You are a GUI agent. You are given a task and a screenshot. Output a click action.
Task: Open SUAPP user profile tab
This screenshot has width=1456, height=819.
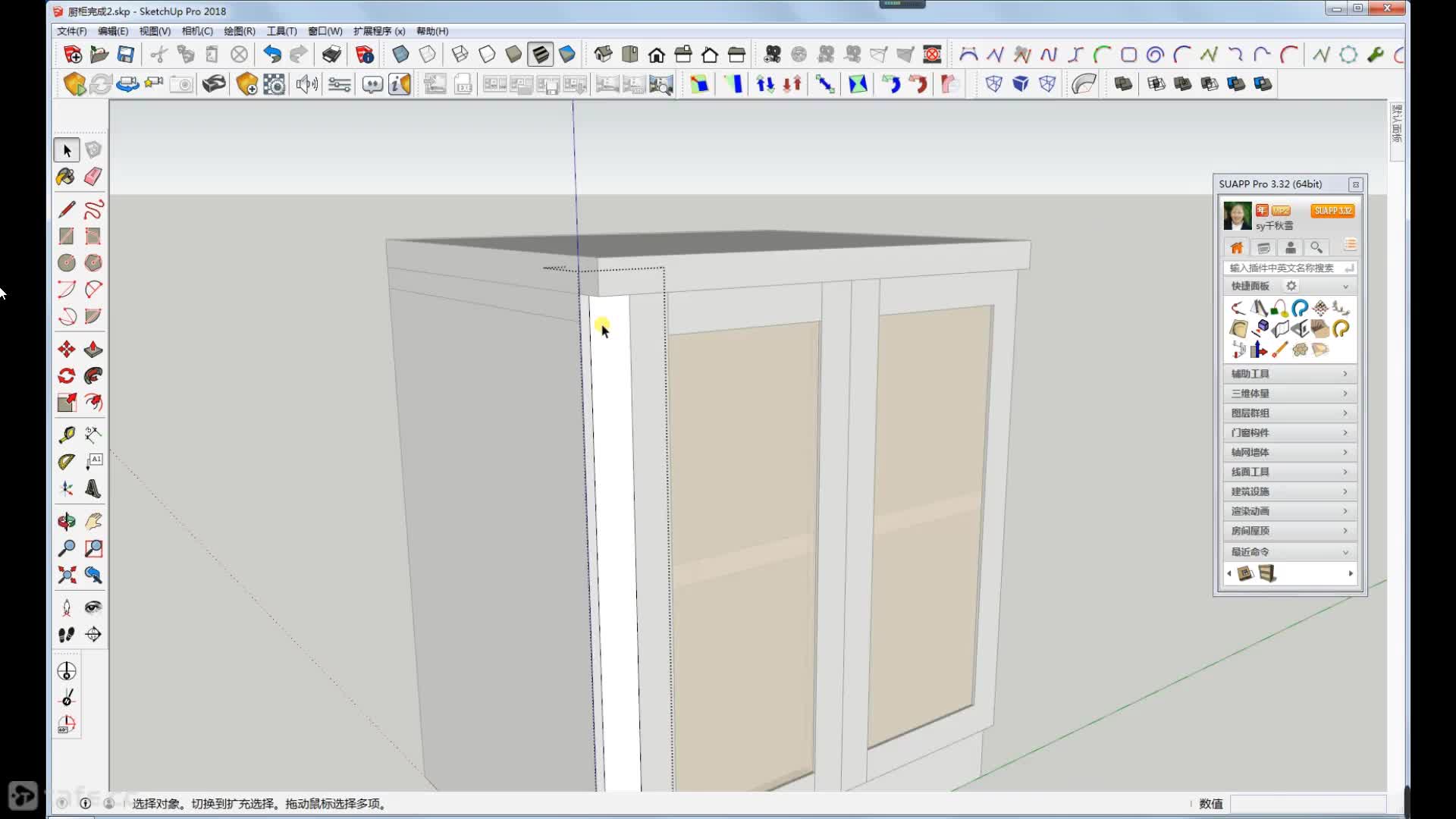(1290, 248)
